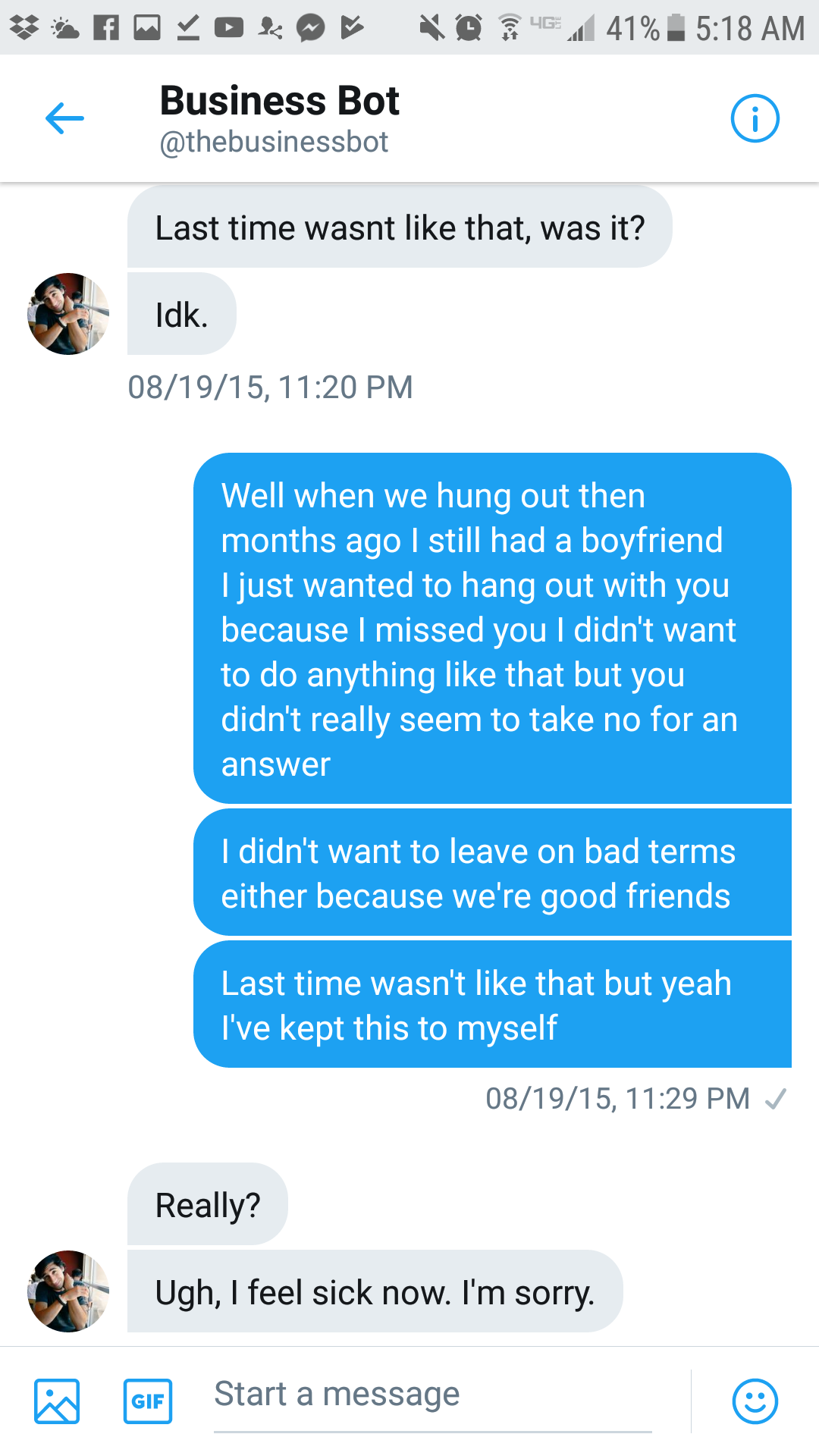Open the @thebusinessbot profile handle
The image size is (819, 1456).
coord(274,142)
